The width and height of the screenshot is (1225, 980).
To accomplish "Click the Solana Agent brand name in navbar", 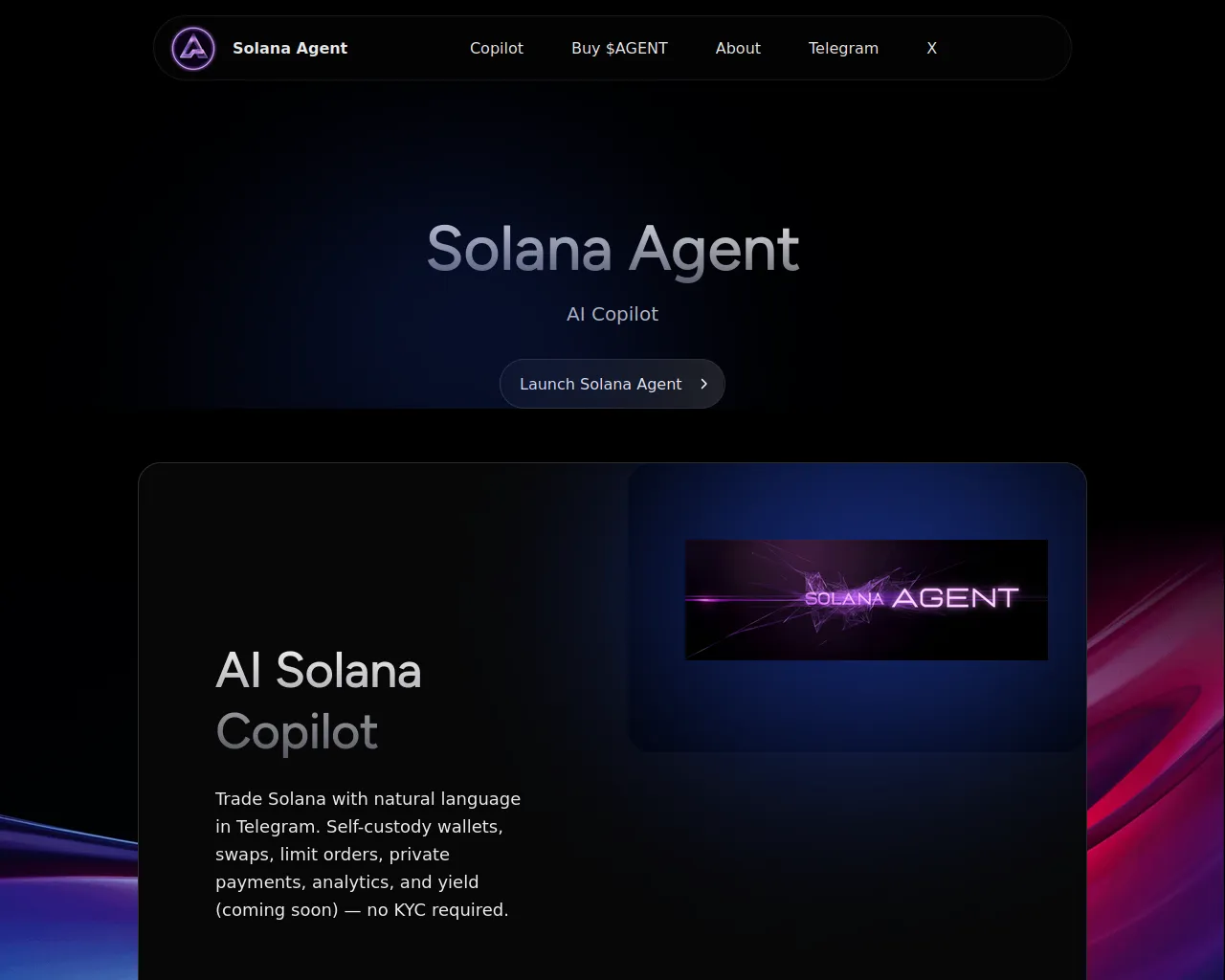I will point(290,48).
